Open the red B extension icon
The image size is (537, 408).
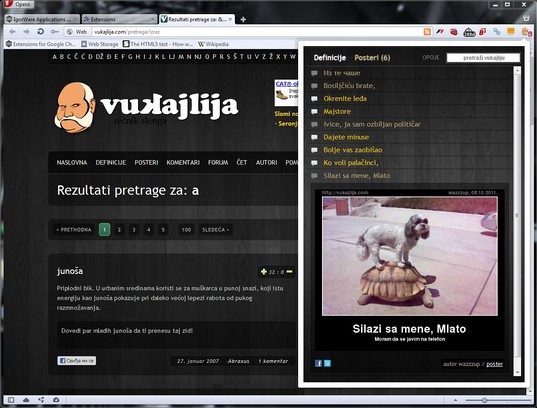483,32
